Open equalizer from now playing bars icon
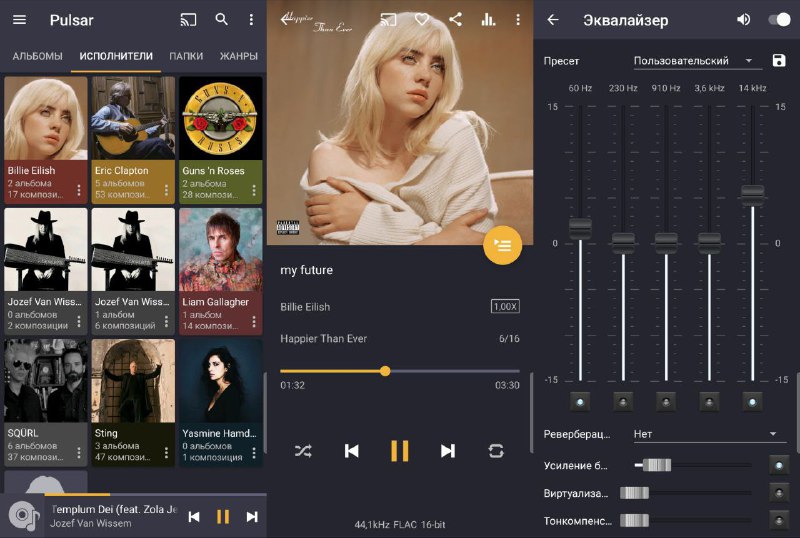This screenshot has height=538, width=800. 488,19
